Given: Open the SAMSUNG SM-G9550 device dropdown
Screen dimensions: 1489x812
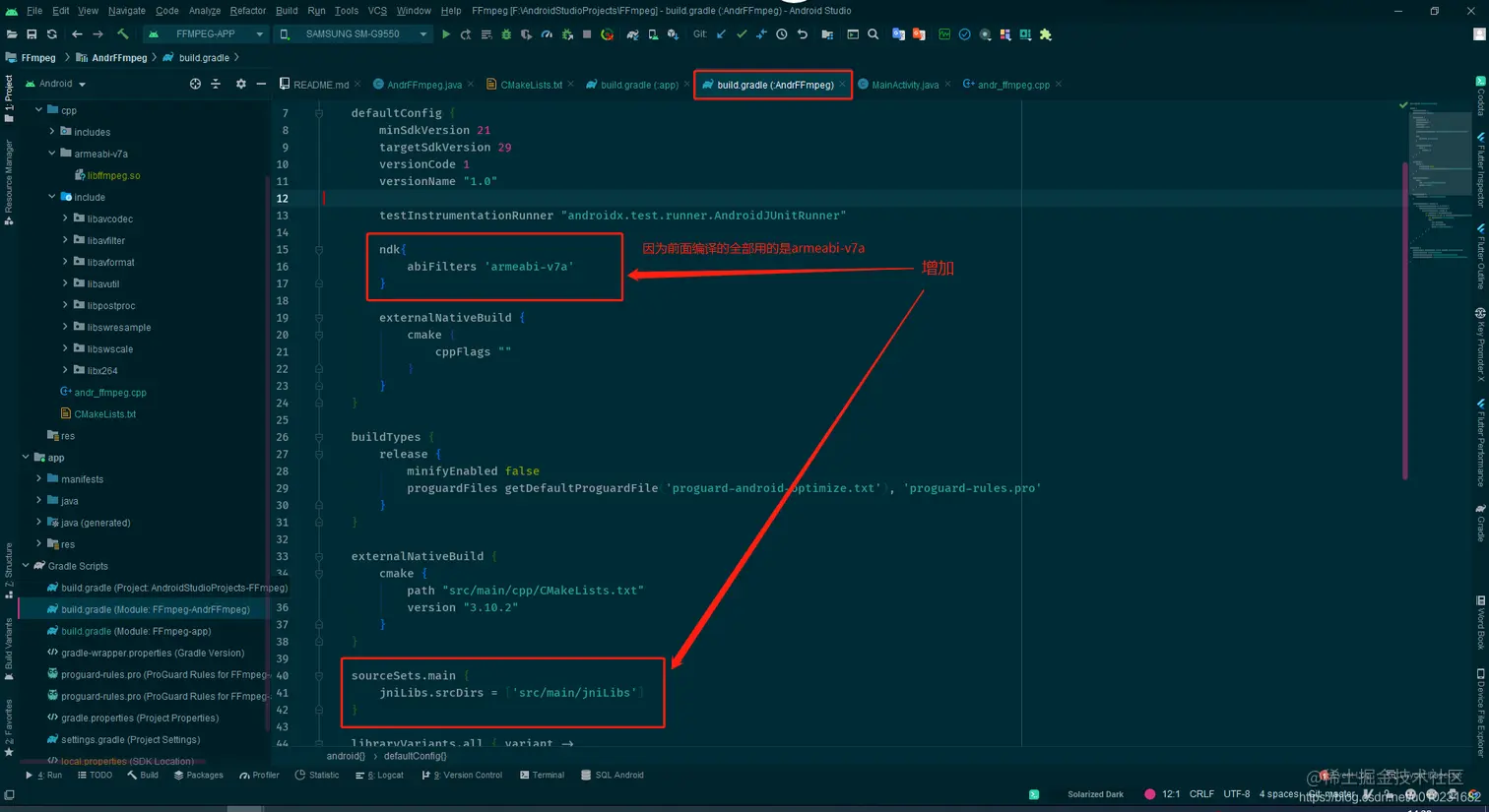Looking at the screenshot, I should click(354, 34).
